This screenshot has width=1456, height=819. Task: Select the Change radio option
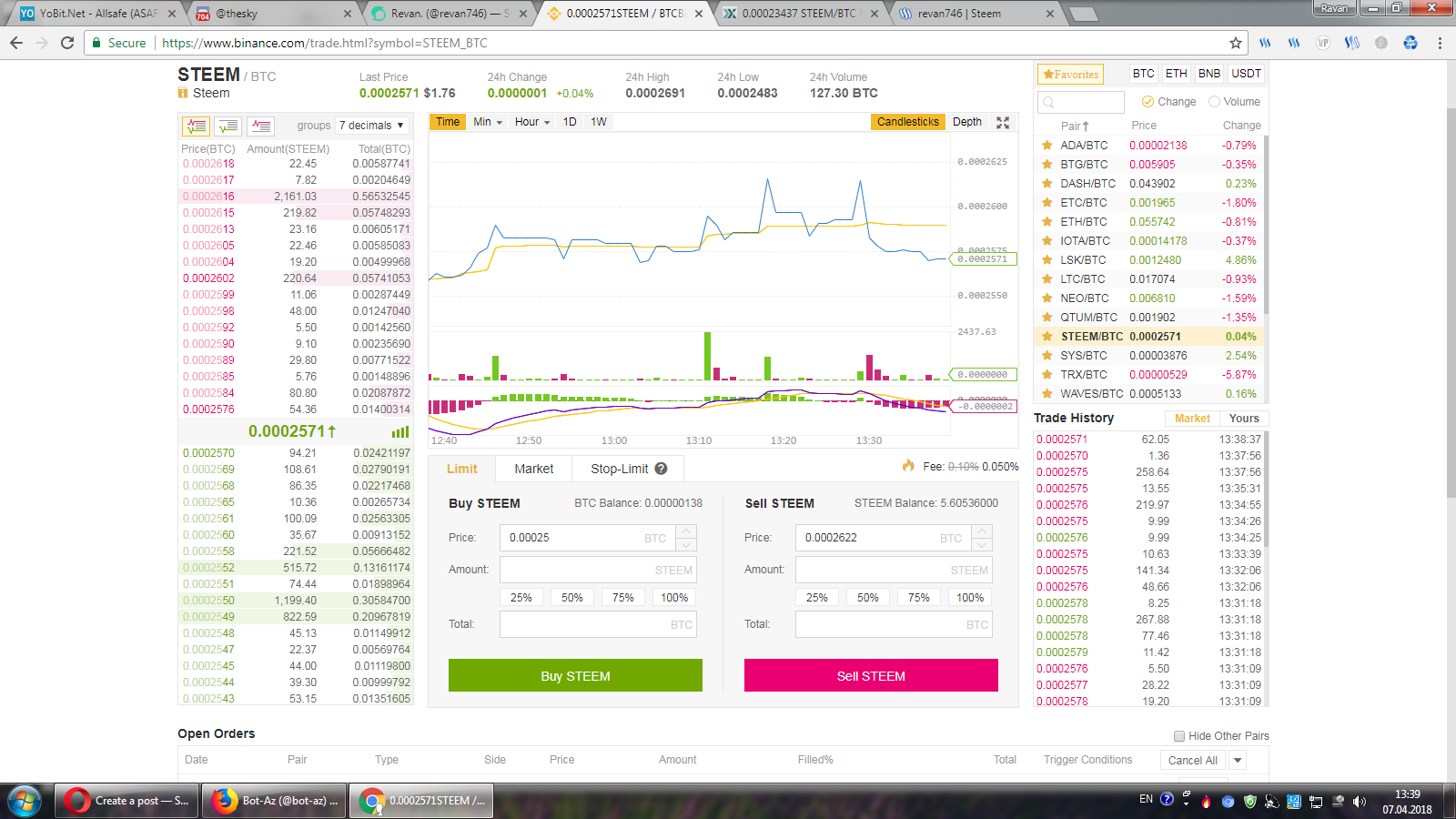tap(1148, 102)
